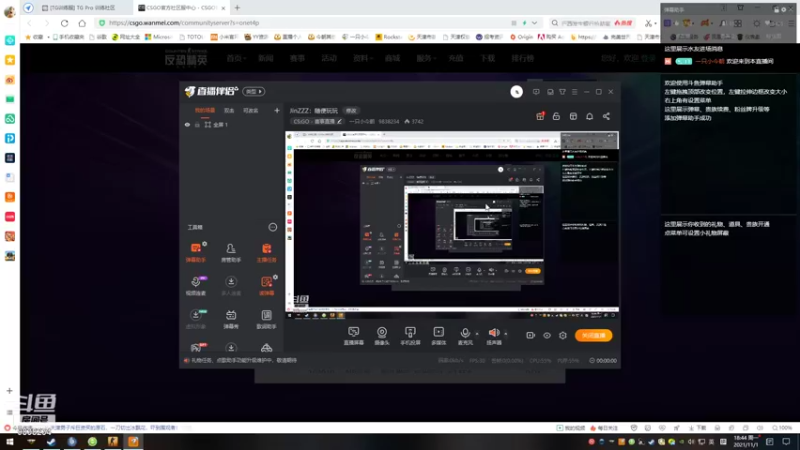The width and height of the screenshot is (800, 450).
Task: Open the notification bell in streaming app
Action: (589, 116)
